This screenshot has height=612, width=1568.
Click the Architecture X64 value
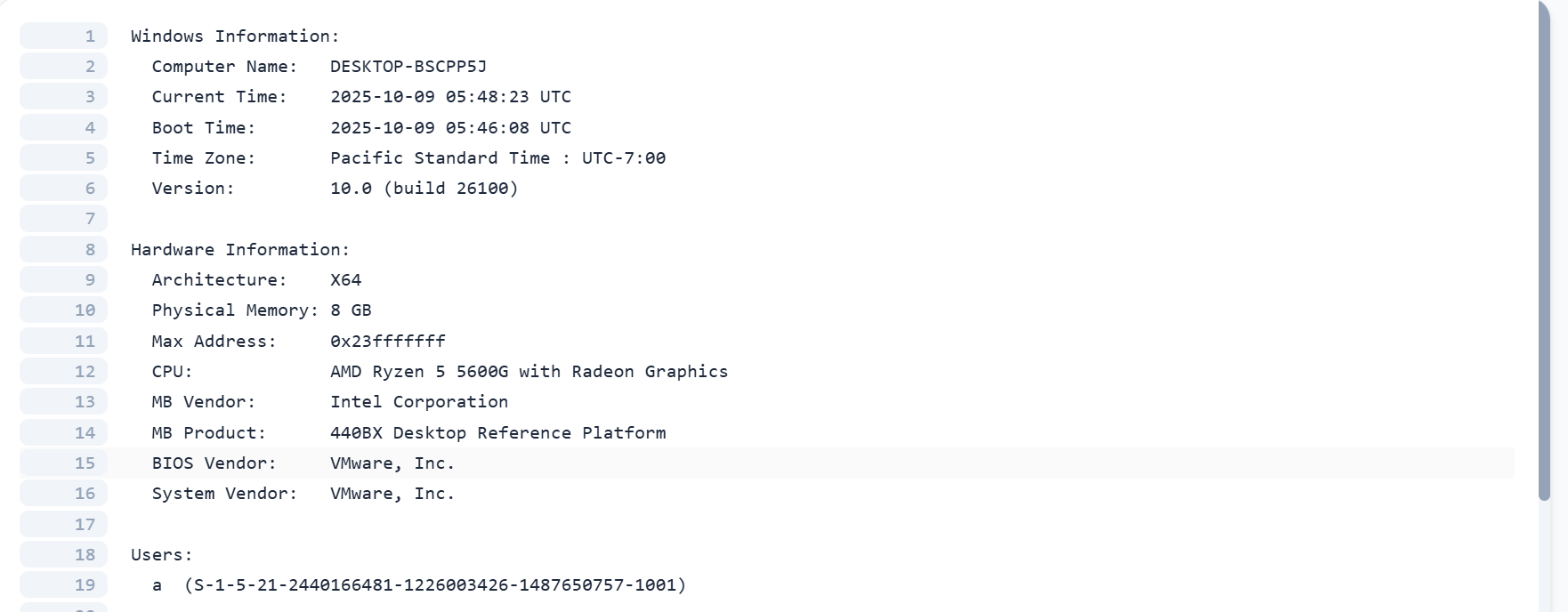pos(345,280)
